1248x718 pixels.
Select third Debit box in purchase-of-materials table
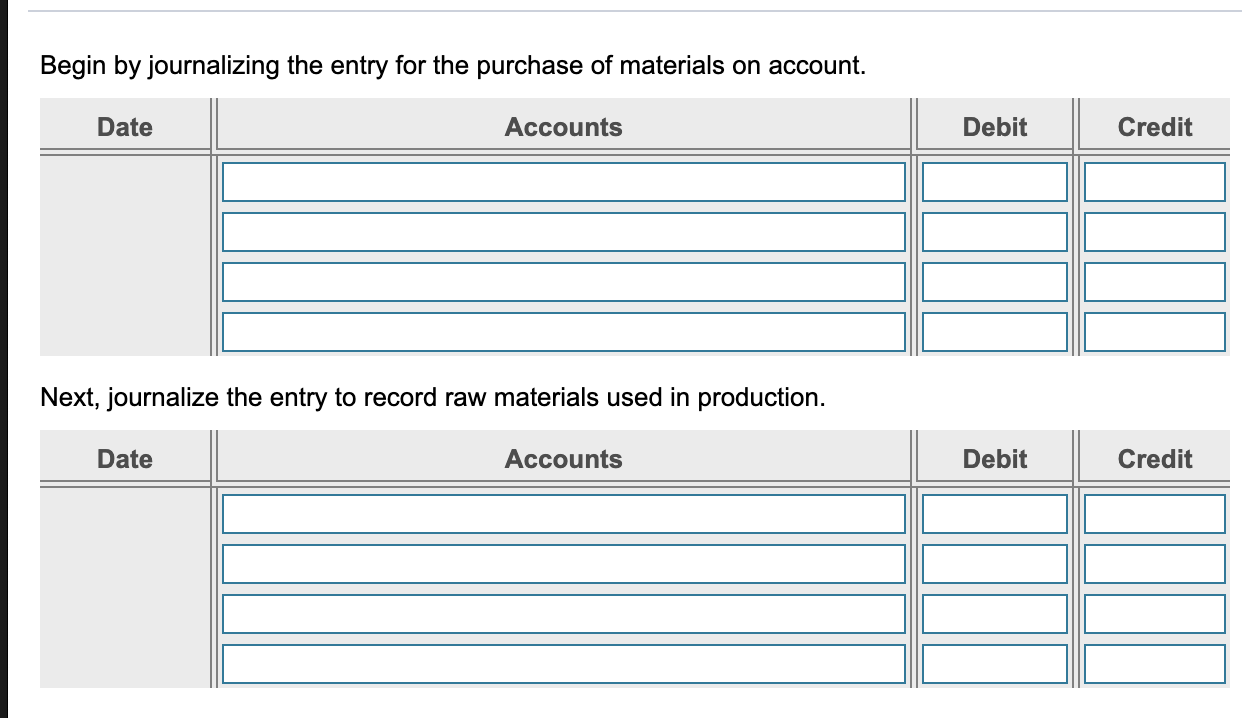(995, 281)
